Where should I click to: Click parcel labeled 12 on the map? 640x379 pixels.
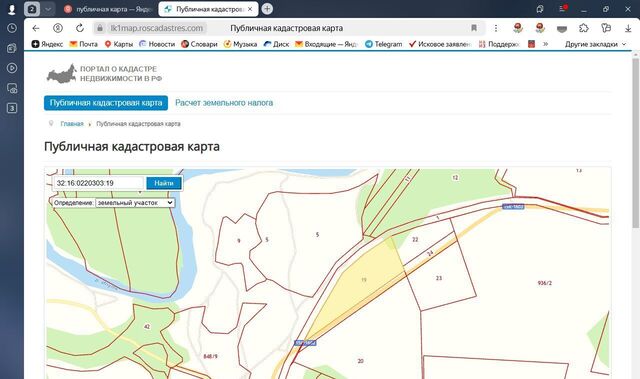[x=455, y=177]
